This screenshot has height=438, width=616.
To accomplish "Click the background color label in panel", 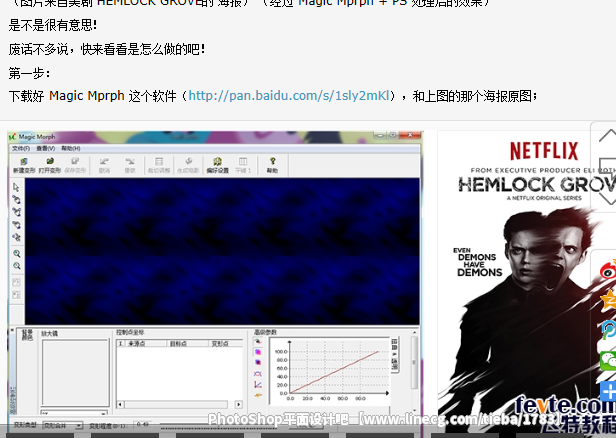I will pyautogui.click(x=27, y=335).
